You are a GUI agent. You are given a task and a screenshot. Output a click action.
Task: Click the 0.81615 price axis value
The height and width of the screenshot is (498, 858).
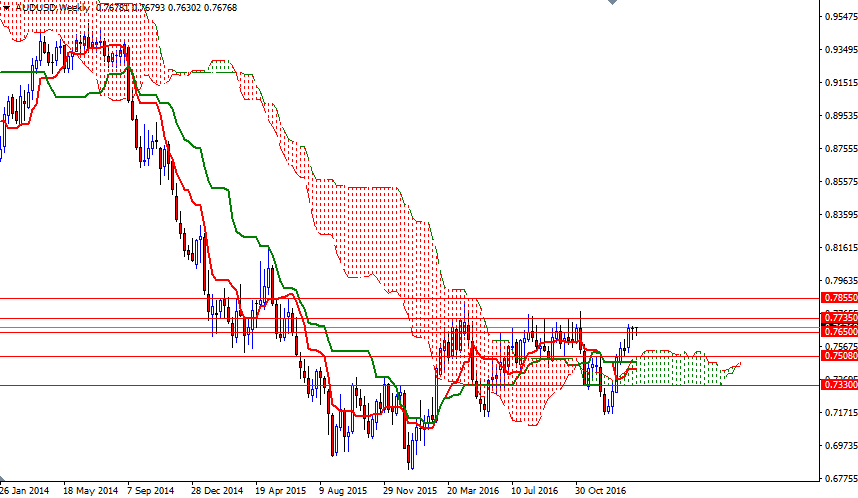tap(841, 247)
